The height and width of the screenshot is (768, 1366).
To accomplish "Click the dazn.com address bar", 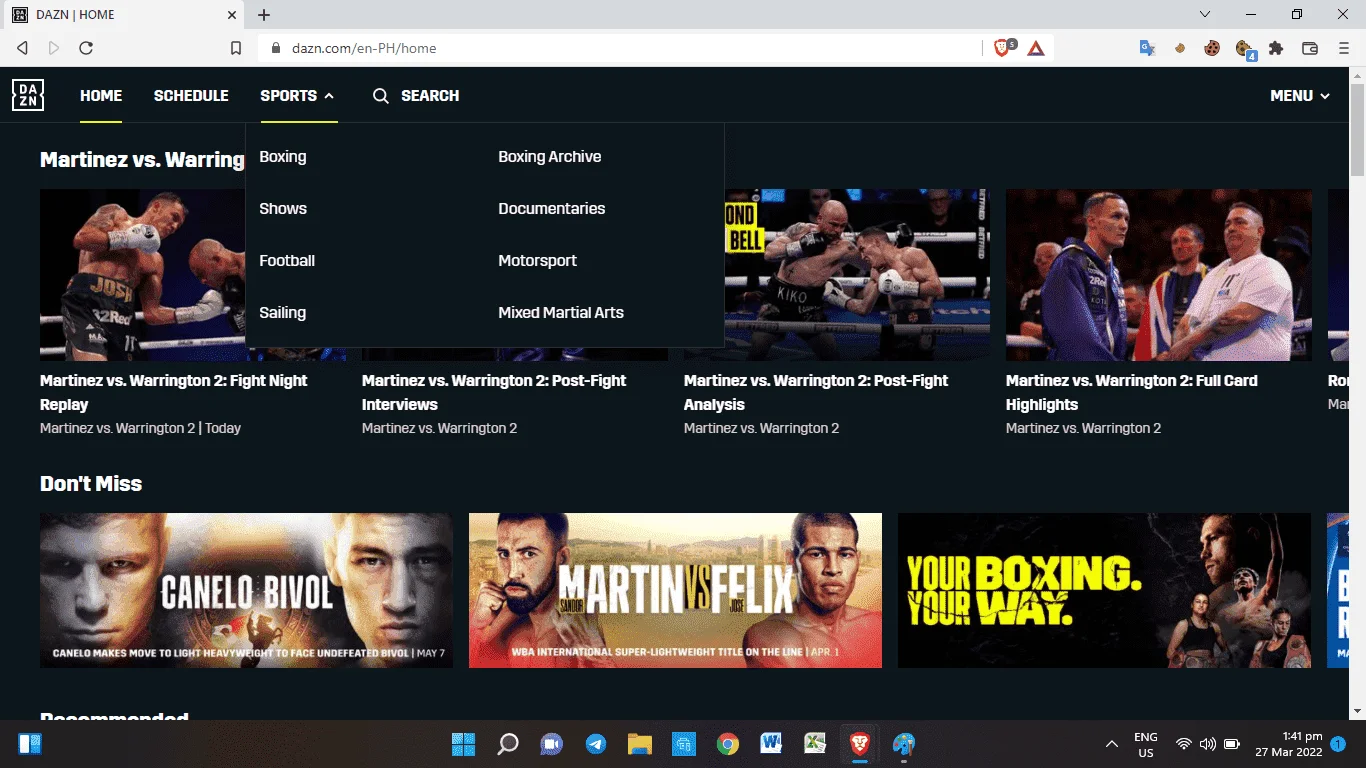I will tap(620, 48).
